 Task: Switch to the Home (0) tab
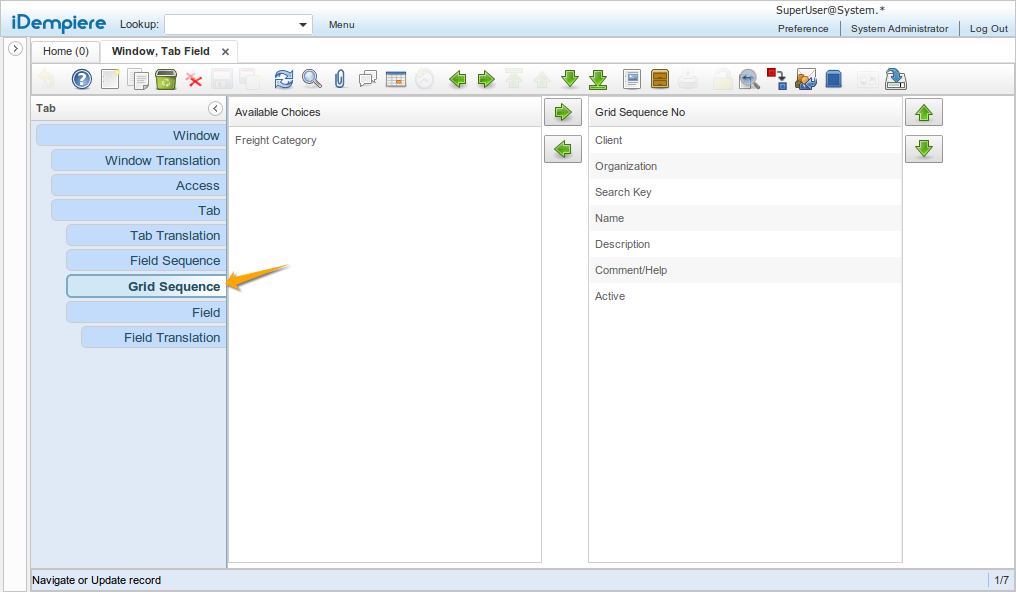pos(66,51)
